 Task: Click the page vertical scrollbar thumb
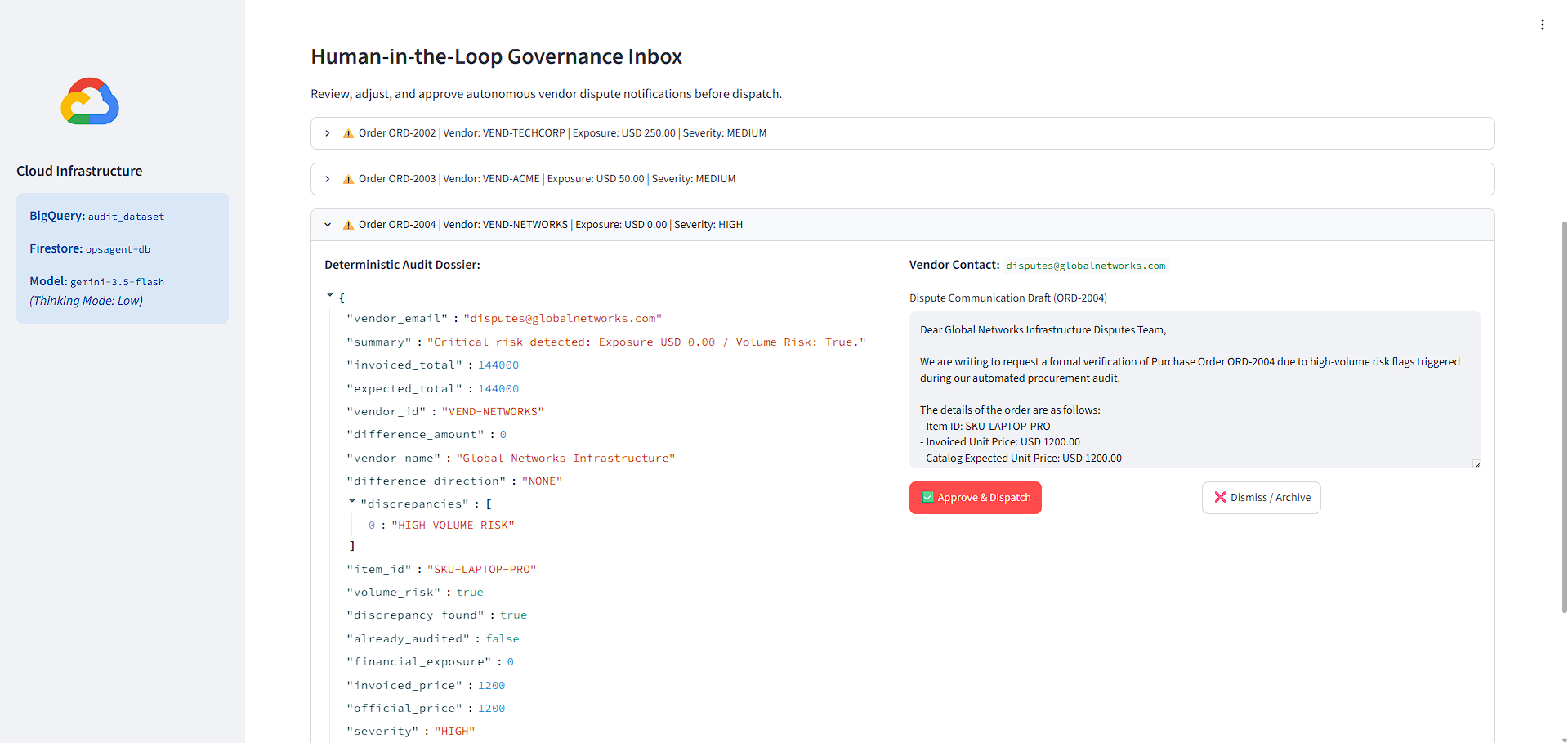tap(1564, 417)
